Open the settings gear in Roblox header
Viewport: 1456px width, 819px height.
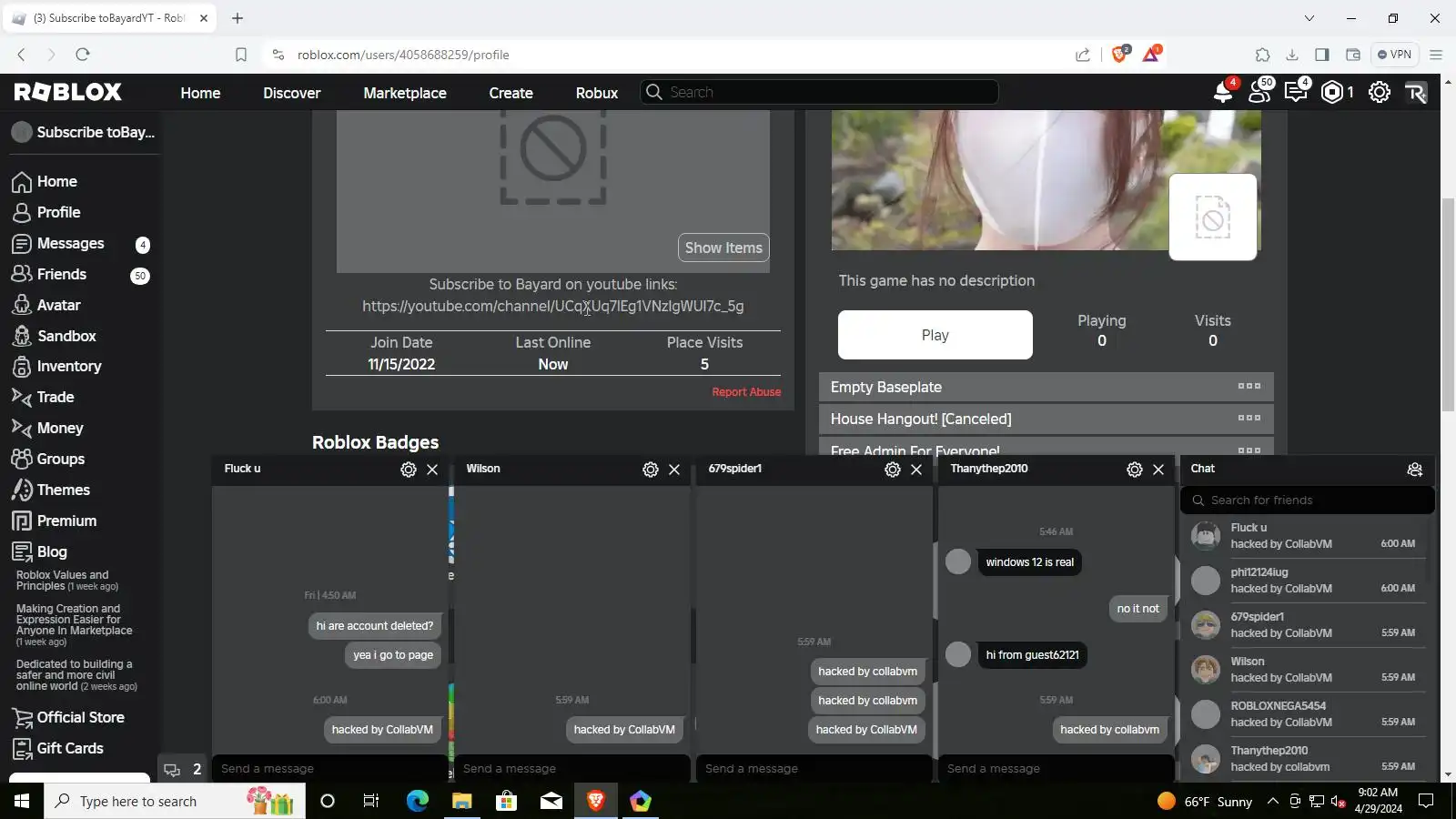[x=1380, y=92]
